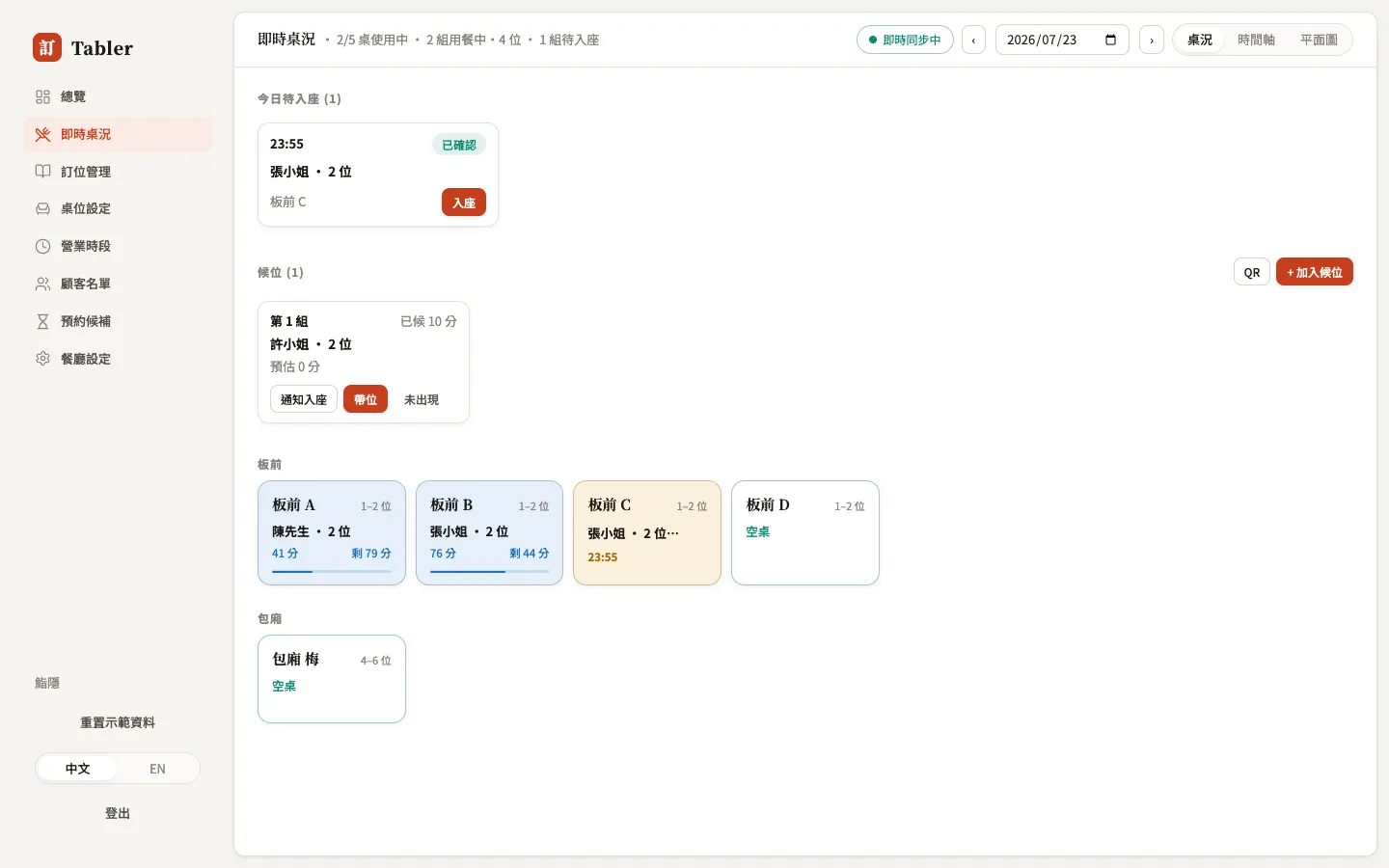This screenshot has height=868, width=1389.
Task: Click 重置示範資料 link
Action: click(118, 722)
